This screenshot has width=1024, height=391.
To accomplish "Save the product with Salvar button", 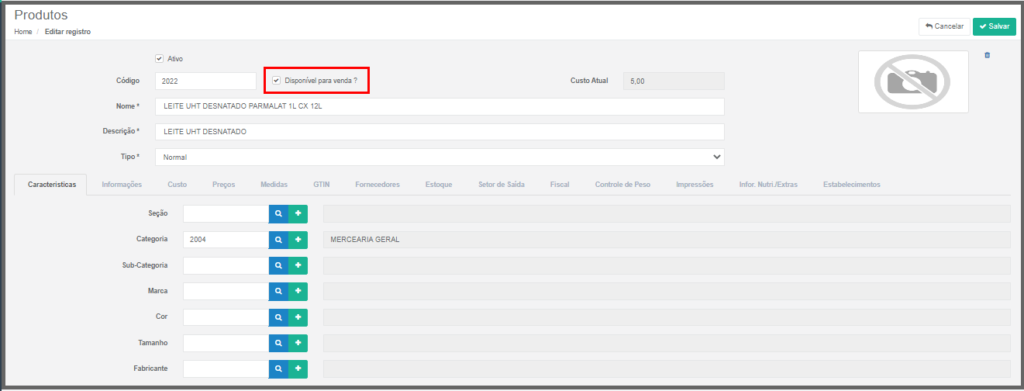I will pyautogui.click(x=994, y=27).
